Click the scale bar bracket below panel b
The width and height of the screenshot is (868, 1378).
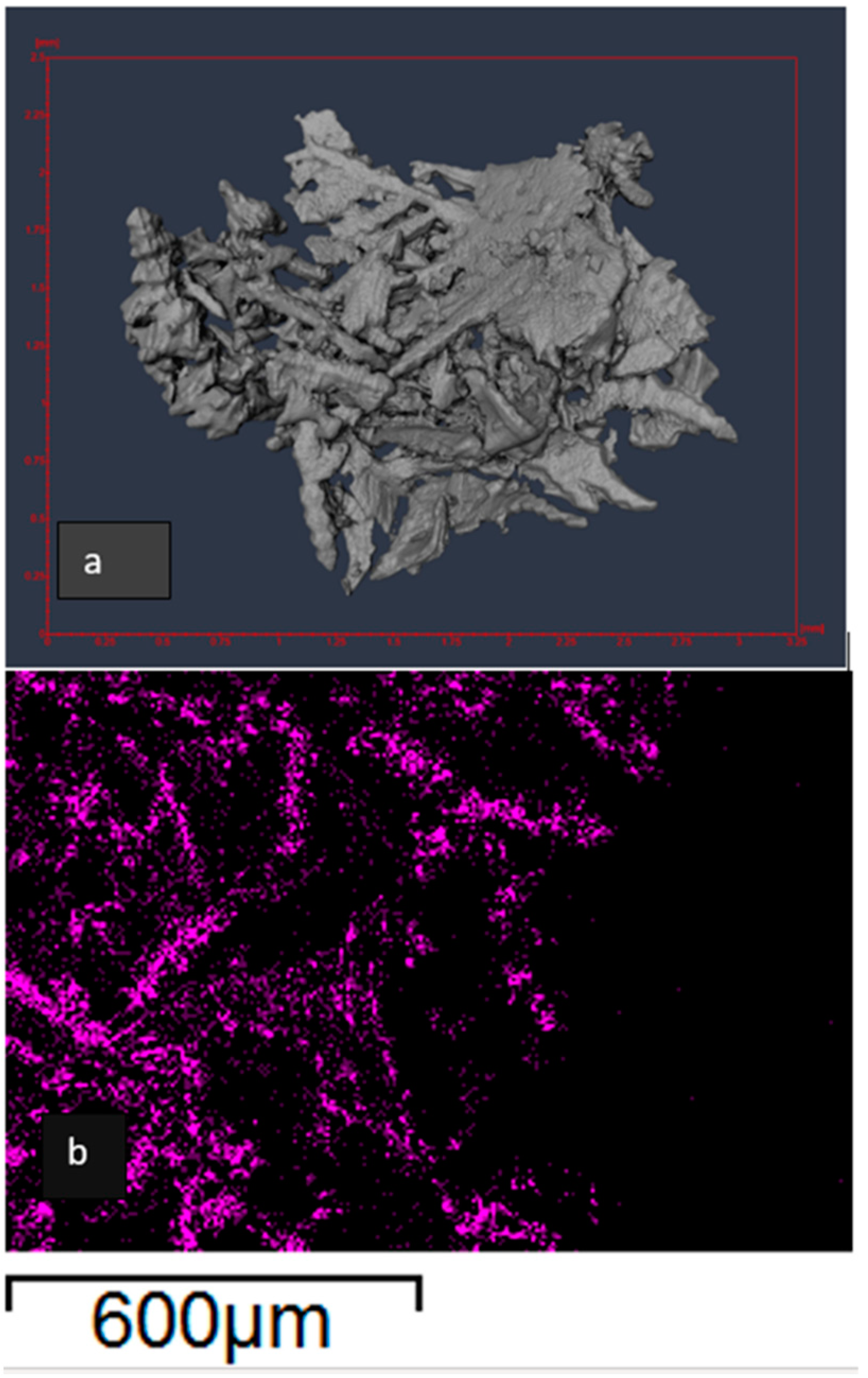click(x=212, y=1276)
